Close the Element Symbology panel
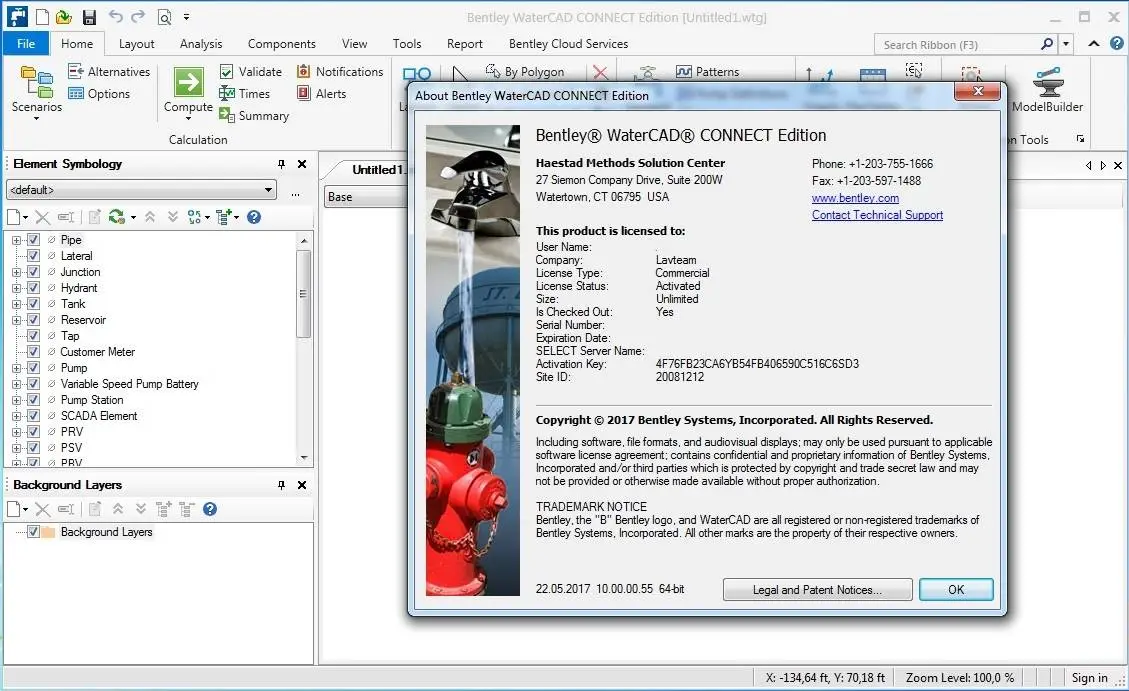Viewport: 1129px width, 691px height. 302,164
